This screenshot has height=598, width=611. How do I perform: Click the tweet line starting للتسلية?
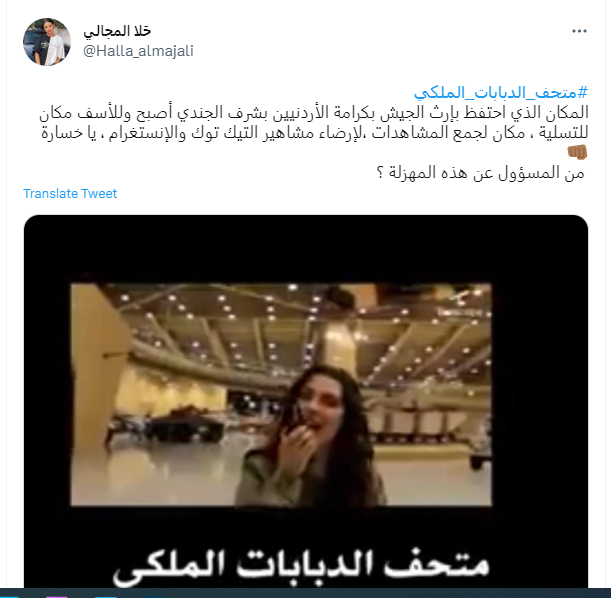coord(315,133)
